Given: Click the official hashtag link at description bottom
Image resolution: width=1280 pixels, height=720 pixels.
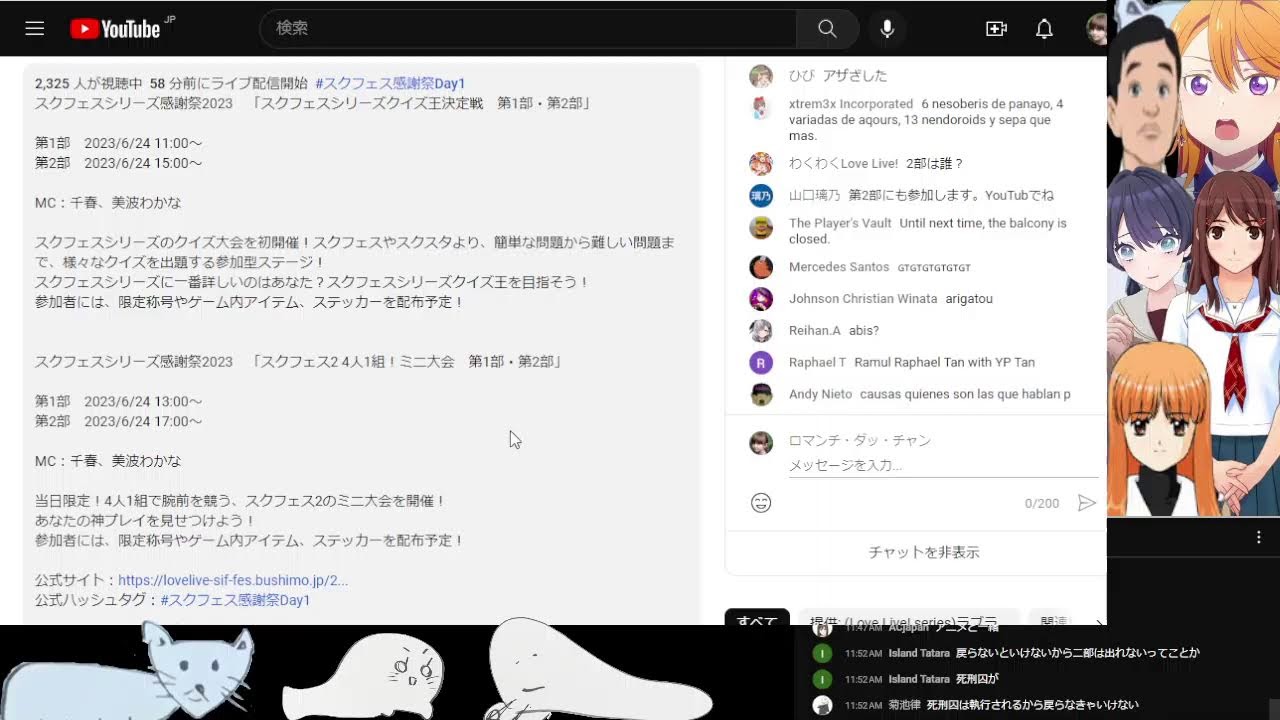Looking at the screenshot, I should (x=235, y=600).
